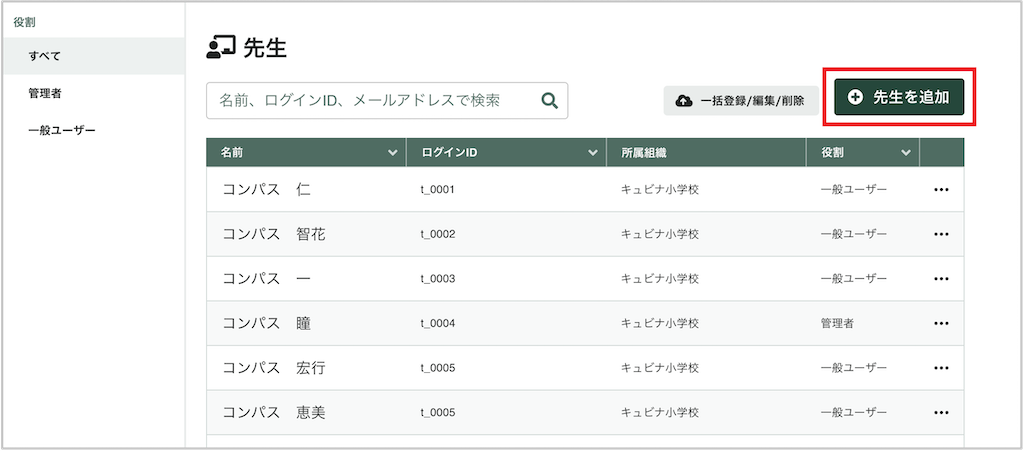Open three-dot menu for コンパス 仁
Screen dimensions: 1024x451
pos(940,190)
